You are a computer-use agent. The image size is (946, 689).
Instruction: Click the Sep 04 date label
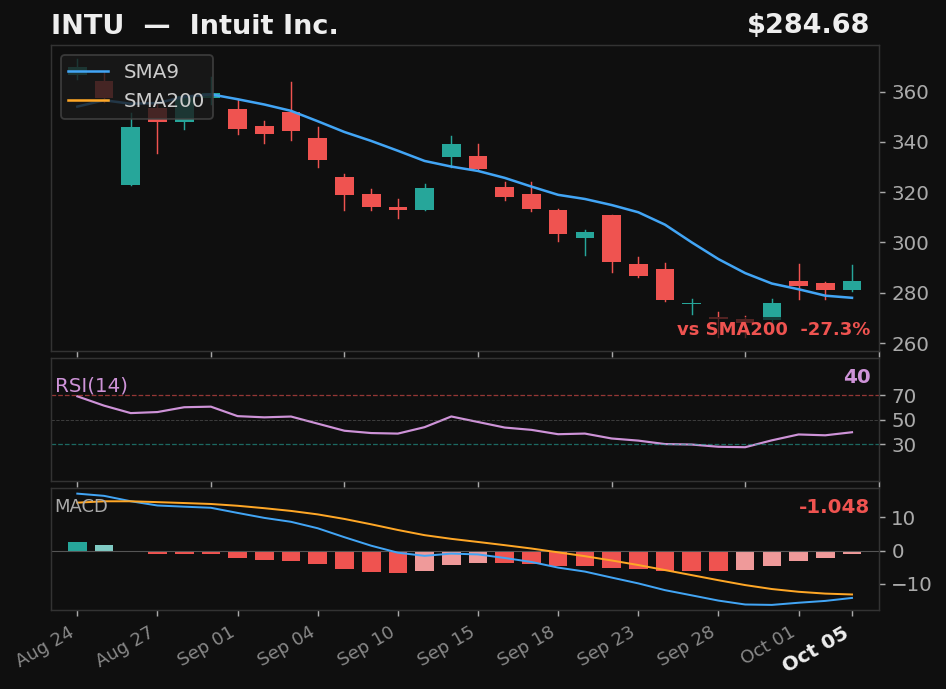(286, 646)
